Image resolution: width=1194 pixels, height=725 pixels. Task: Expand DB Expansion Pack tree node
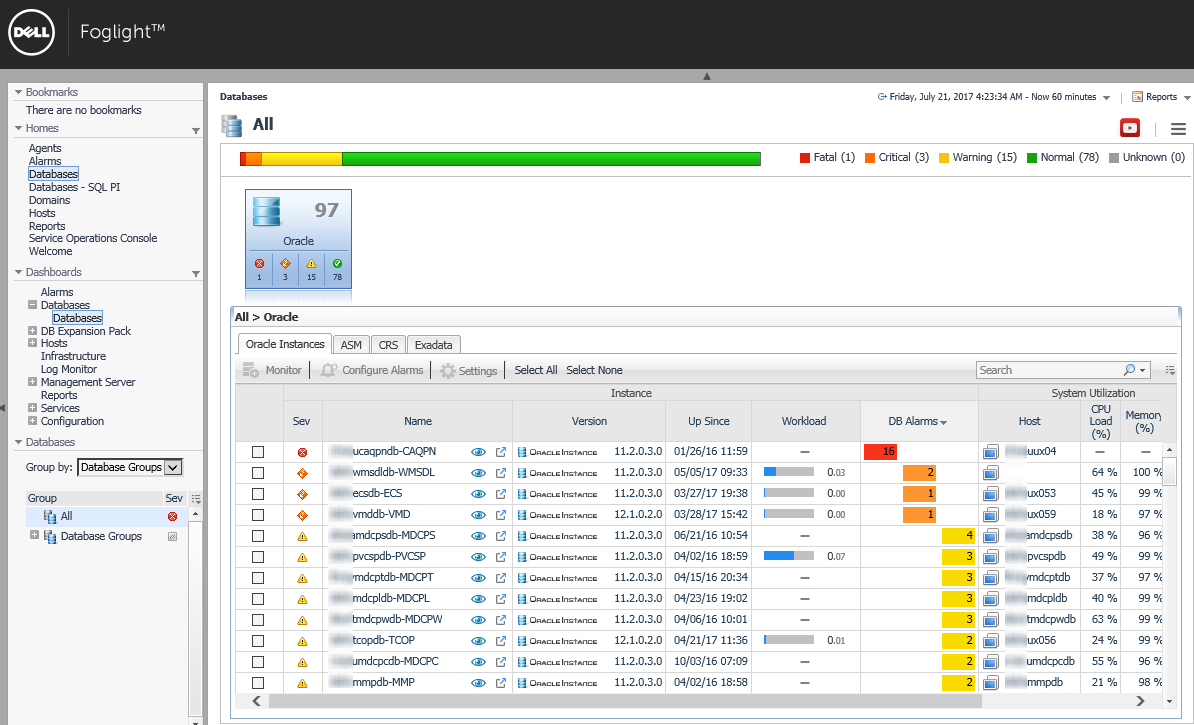[x=32, y=331]
